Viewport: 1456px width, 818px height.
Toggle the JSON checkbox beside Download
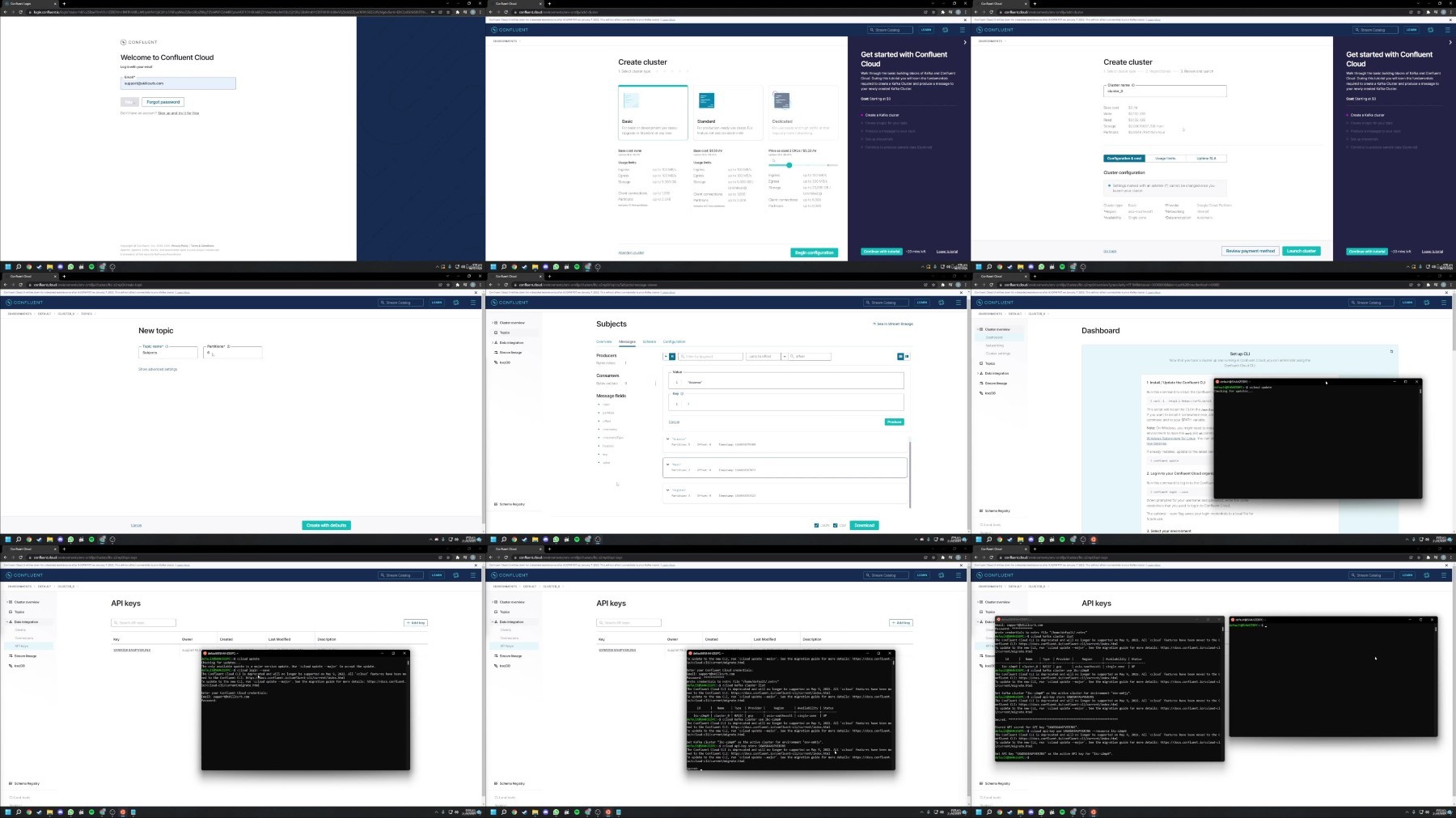point(816,525)
